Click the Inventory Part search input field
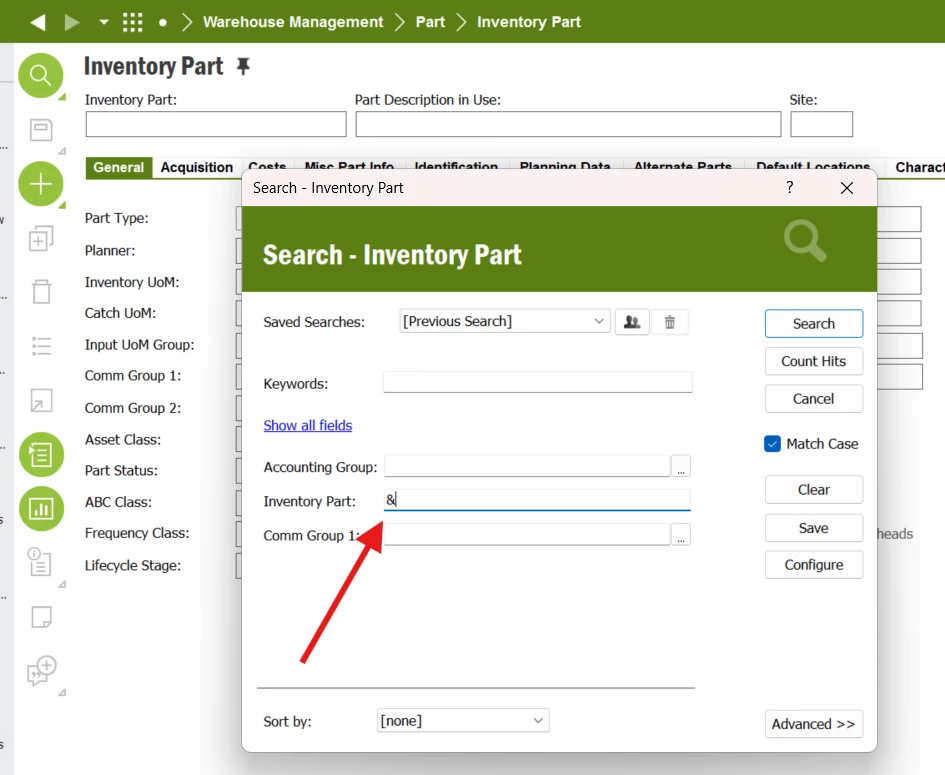This screenshot has height=775, width=945. point(537,500)
